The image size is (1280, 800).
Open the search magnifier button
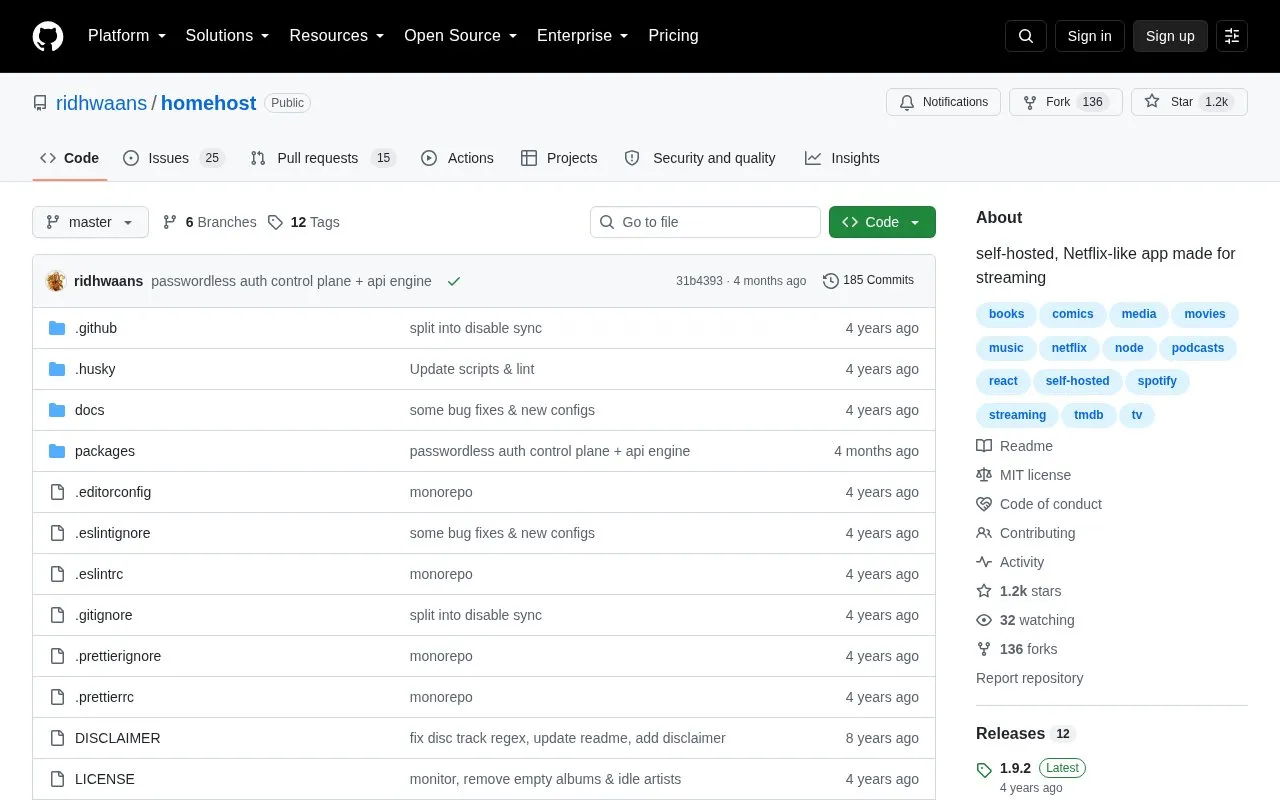coord(1026,36)
